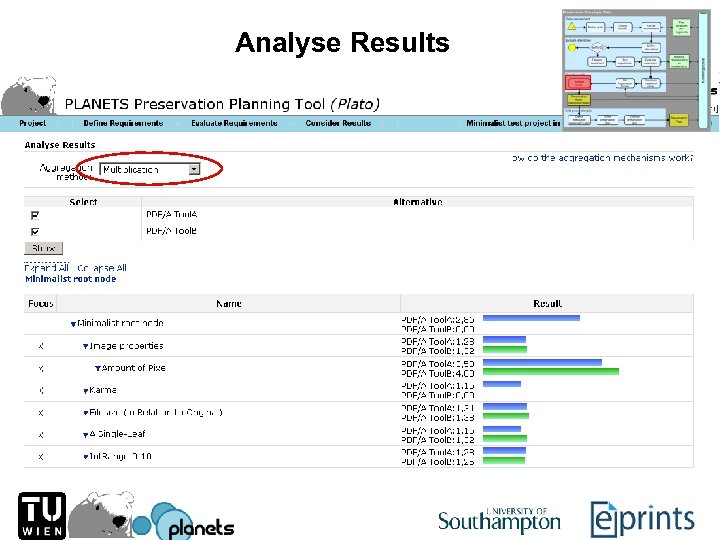Open the Project menu
Viewport: 720px width, 540px height.
33,123
